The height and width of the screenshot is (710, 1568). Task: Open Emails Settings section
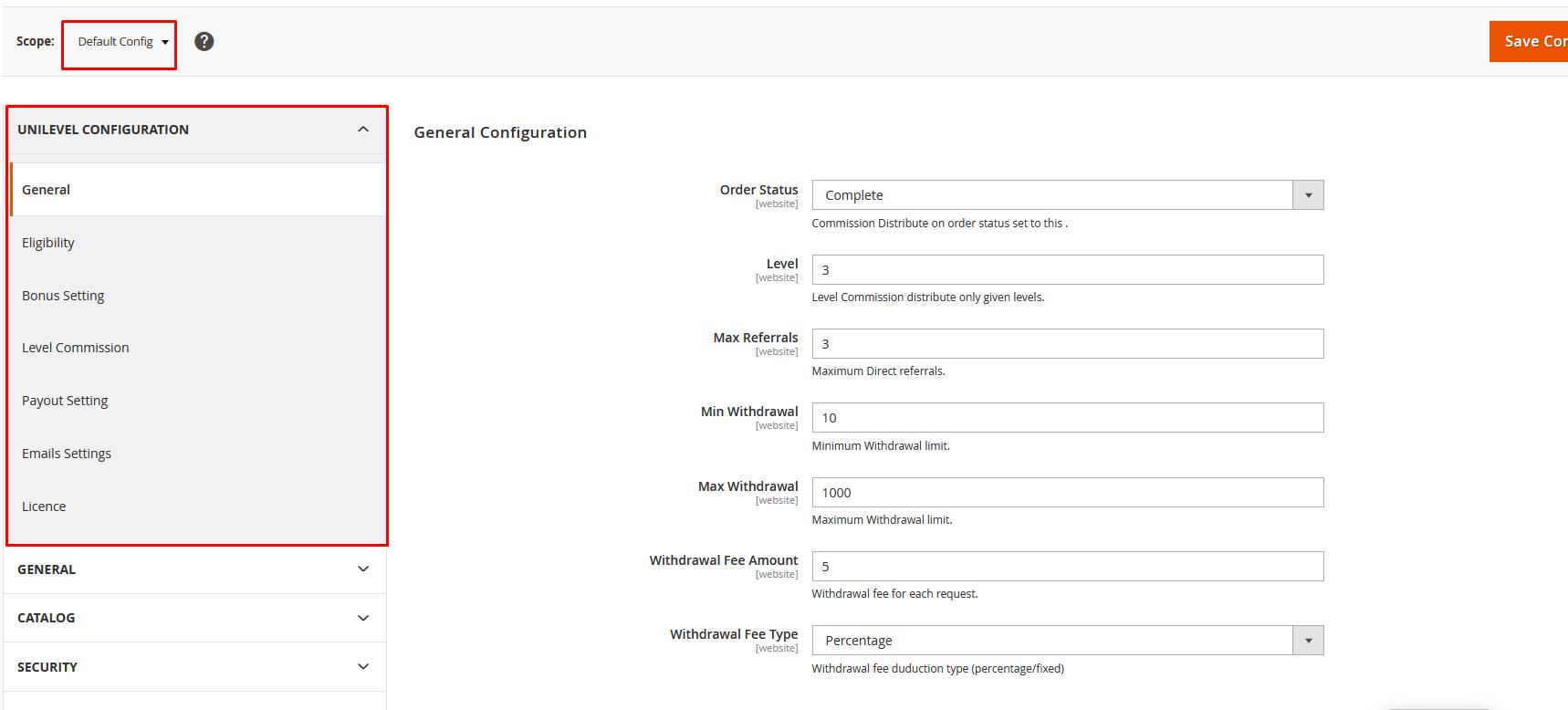(x=67, y=454)
